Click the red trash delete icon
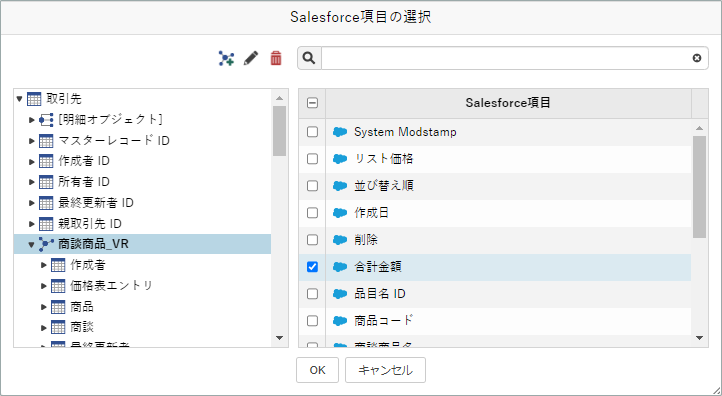 pos(276,58)
